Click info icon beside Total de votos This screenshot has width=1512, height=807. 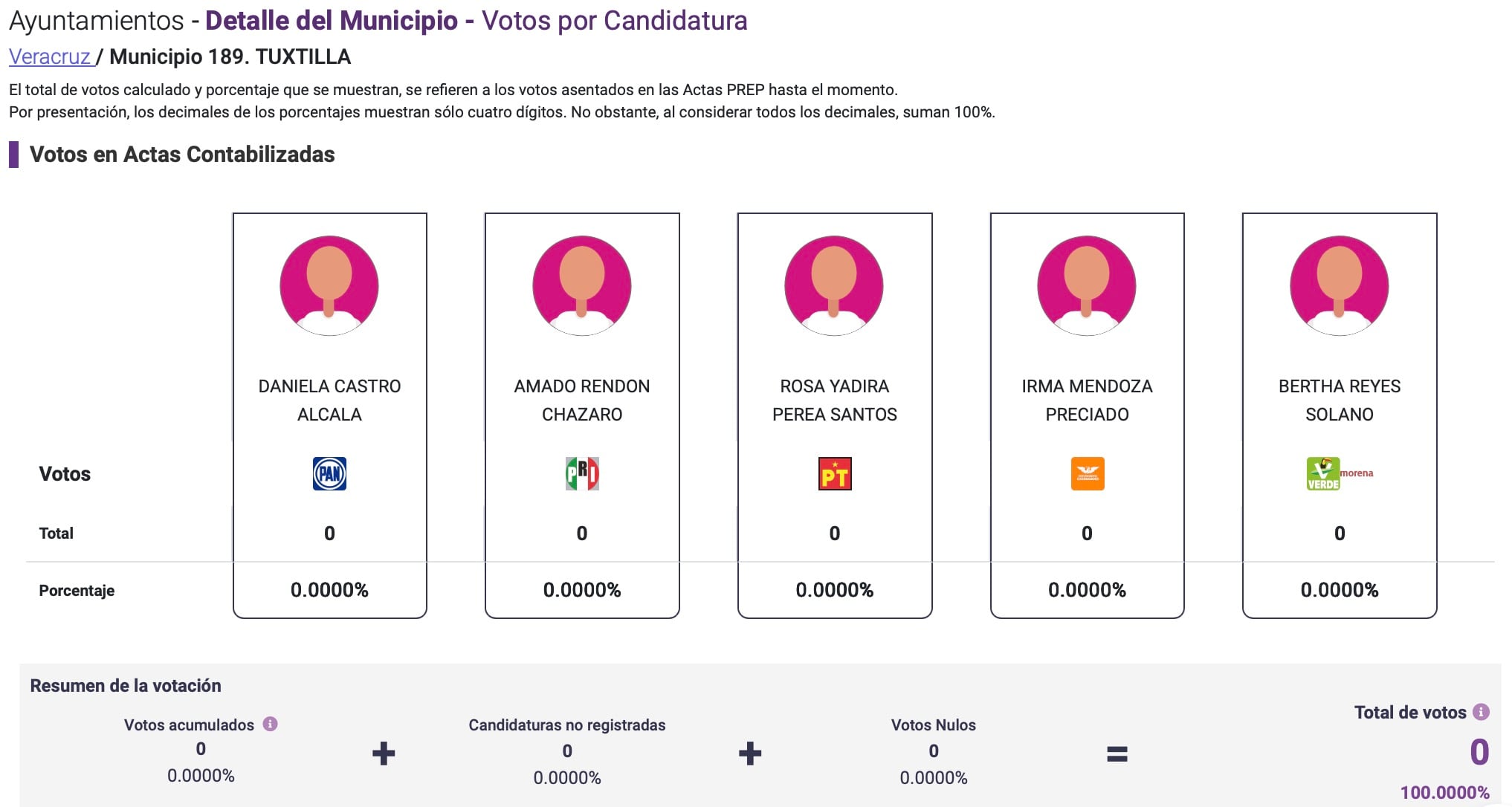tap(1482, 712)
